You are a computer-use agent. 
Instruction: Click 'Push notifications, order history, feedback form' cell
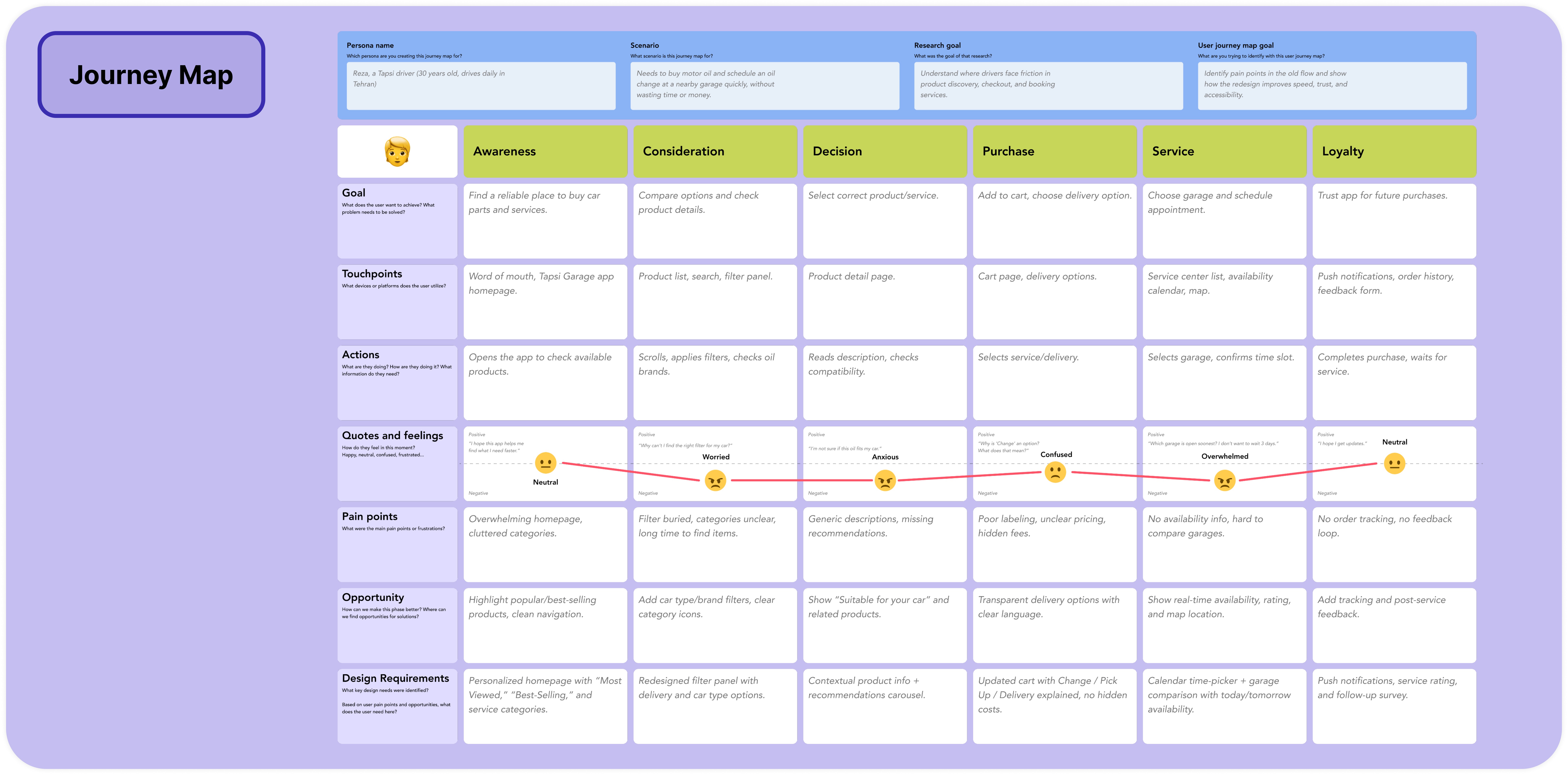tap(1395, 302)
